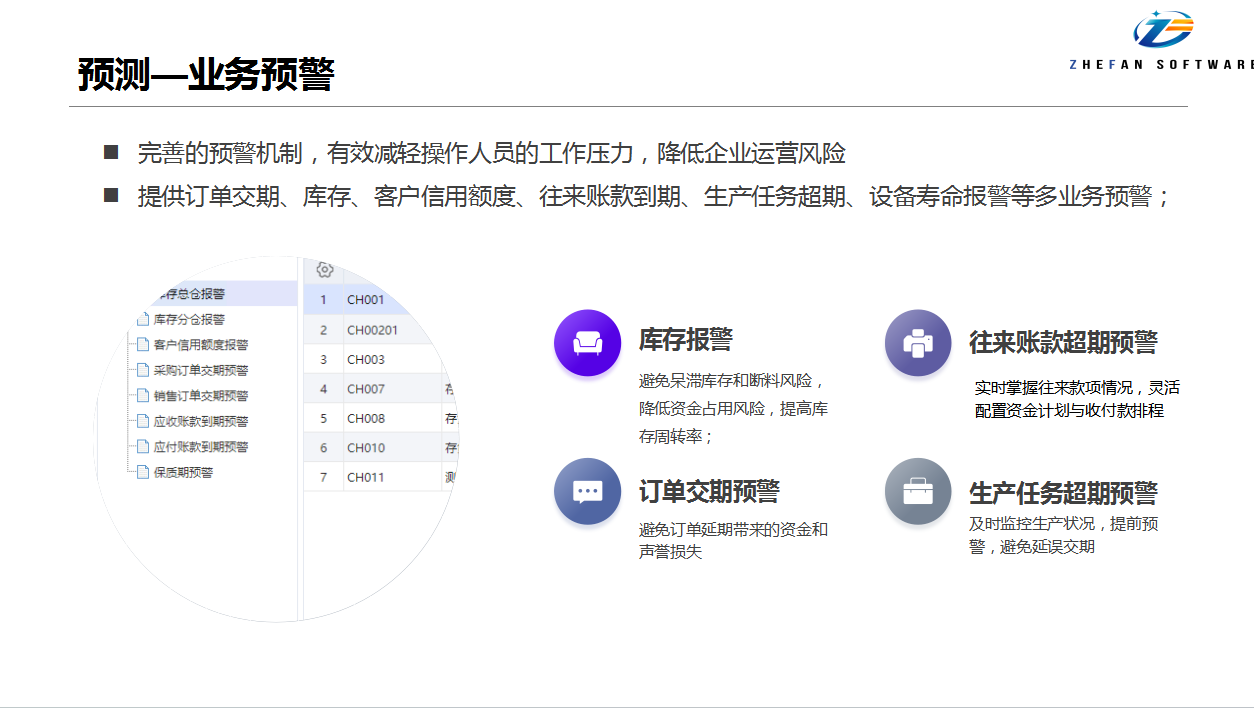Select the row with code CH008
Viewport: 1254px width, 708px height.
click(366, 418)
